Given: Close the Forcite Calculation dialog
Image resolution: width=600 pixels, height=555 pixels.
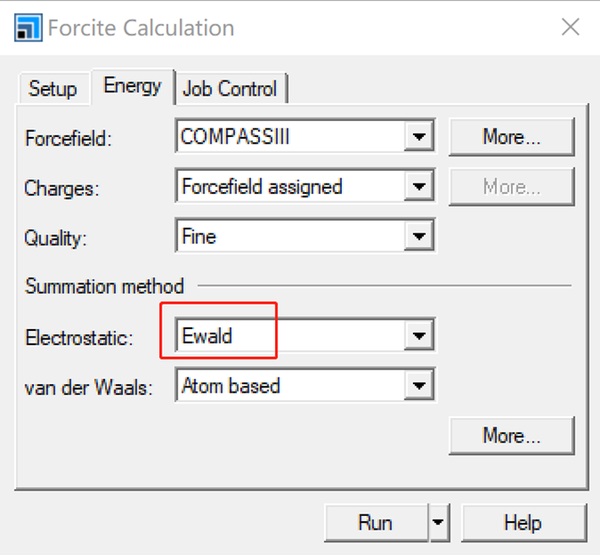Looking at the screenshot, I should tap(570, 27).
